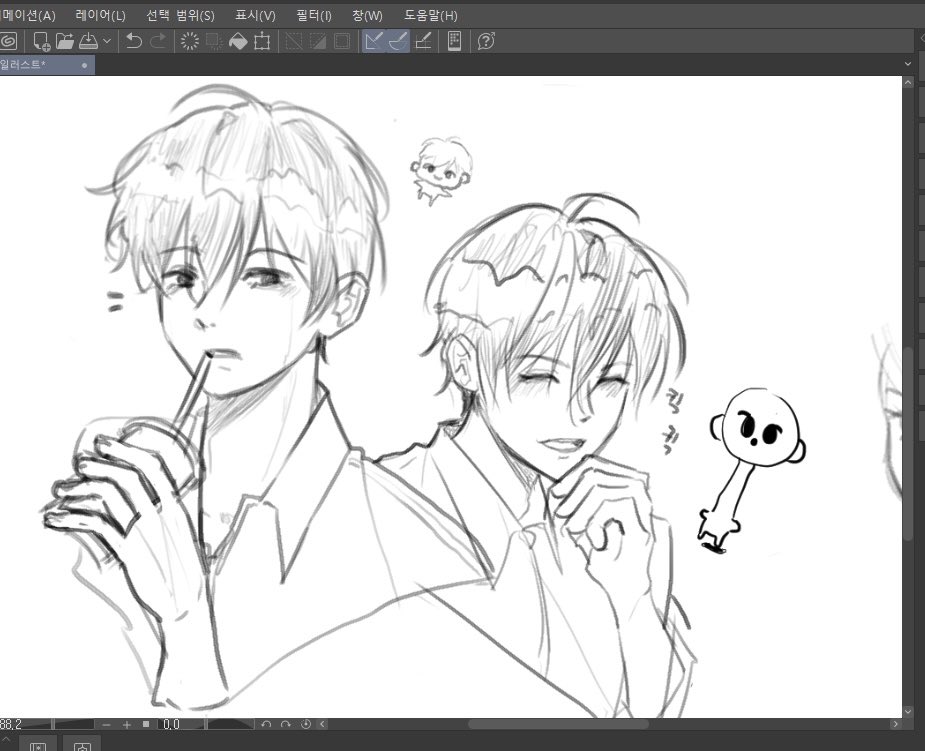
Task: Click the 88.2 zoom percentage field
Action: (12, 724)
